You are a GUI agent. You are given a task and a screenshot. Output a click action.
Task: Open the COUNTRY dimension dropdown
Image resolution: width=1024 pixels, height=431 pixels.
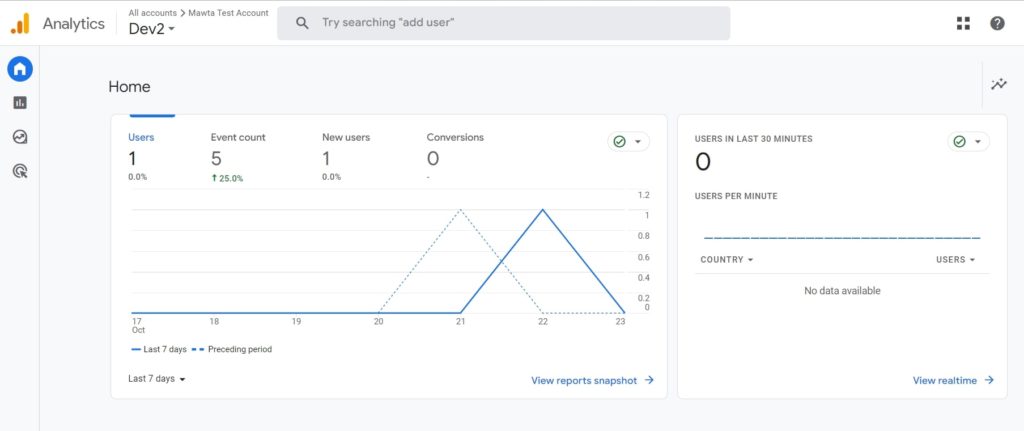pos(727,260)
